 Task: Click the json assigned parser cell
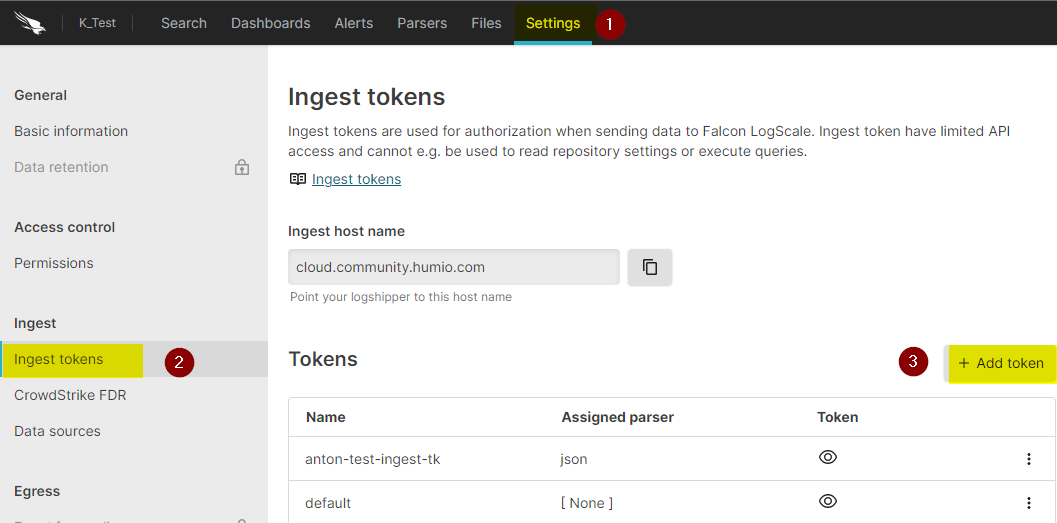tap(574, 459)
